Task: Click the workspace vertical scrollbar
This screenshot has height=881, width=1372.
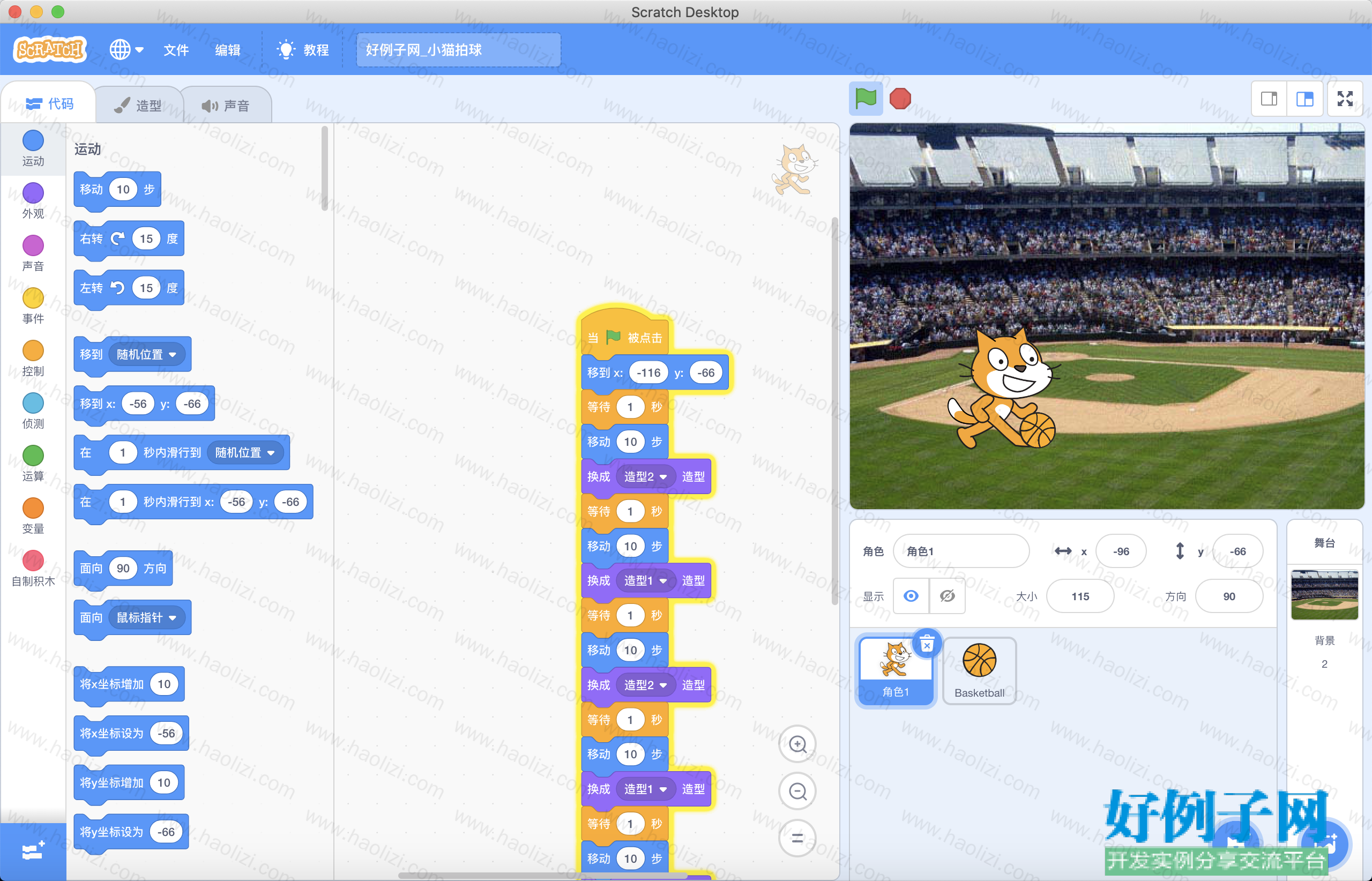Action: pos(835,410)
